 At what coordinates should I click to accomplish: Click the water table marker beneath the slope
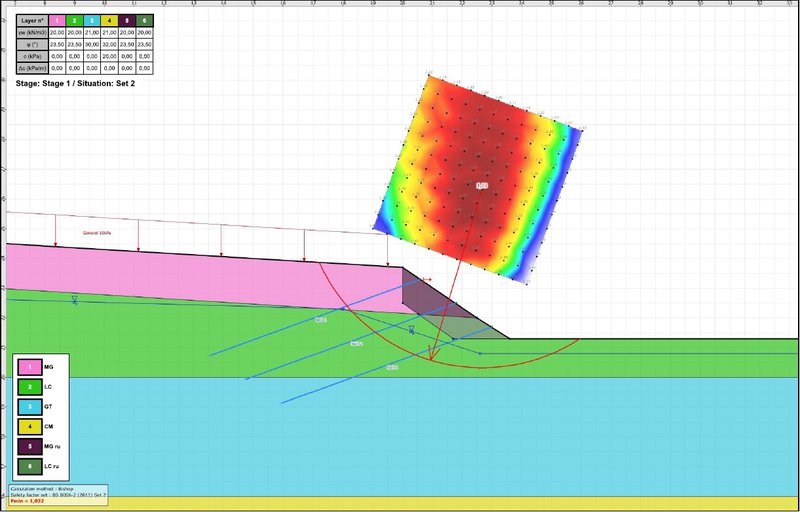coord(411,328)
